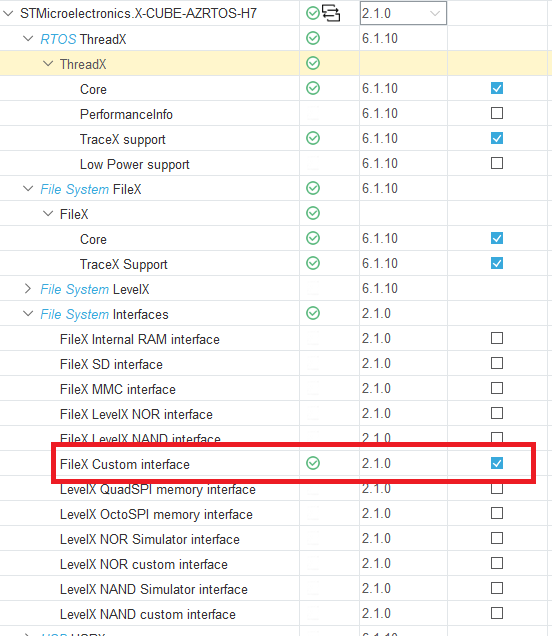
Task: Click version 6.1.10 in File System LevelX row
Action: click(x=380, y=288)
